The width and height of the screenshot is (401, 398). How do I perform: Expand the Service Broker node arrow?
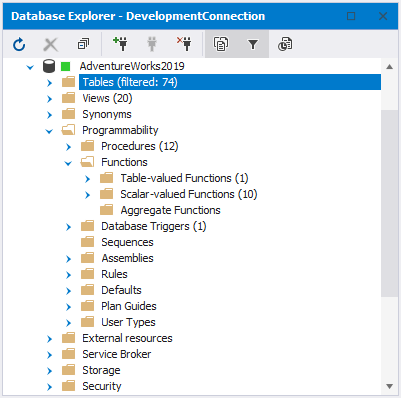coord(50,355)
